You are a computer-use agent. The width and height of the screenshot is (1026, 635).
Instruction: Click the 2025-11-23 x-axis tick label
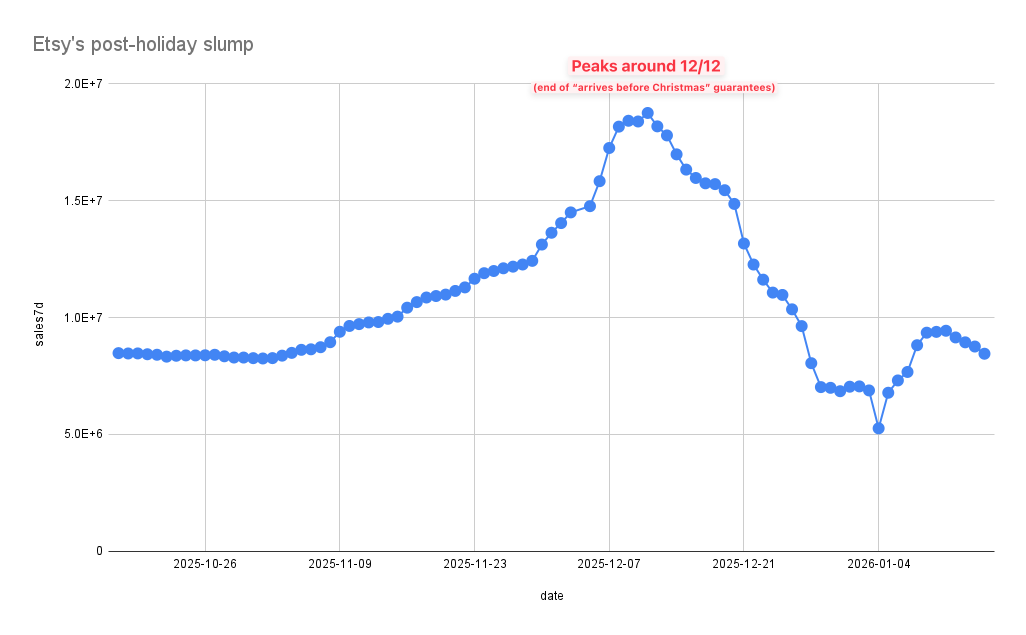click(x=474, y=565)
